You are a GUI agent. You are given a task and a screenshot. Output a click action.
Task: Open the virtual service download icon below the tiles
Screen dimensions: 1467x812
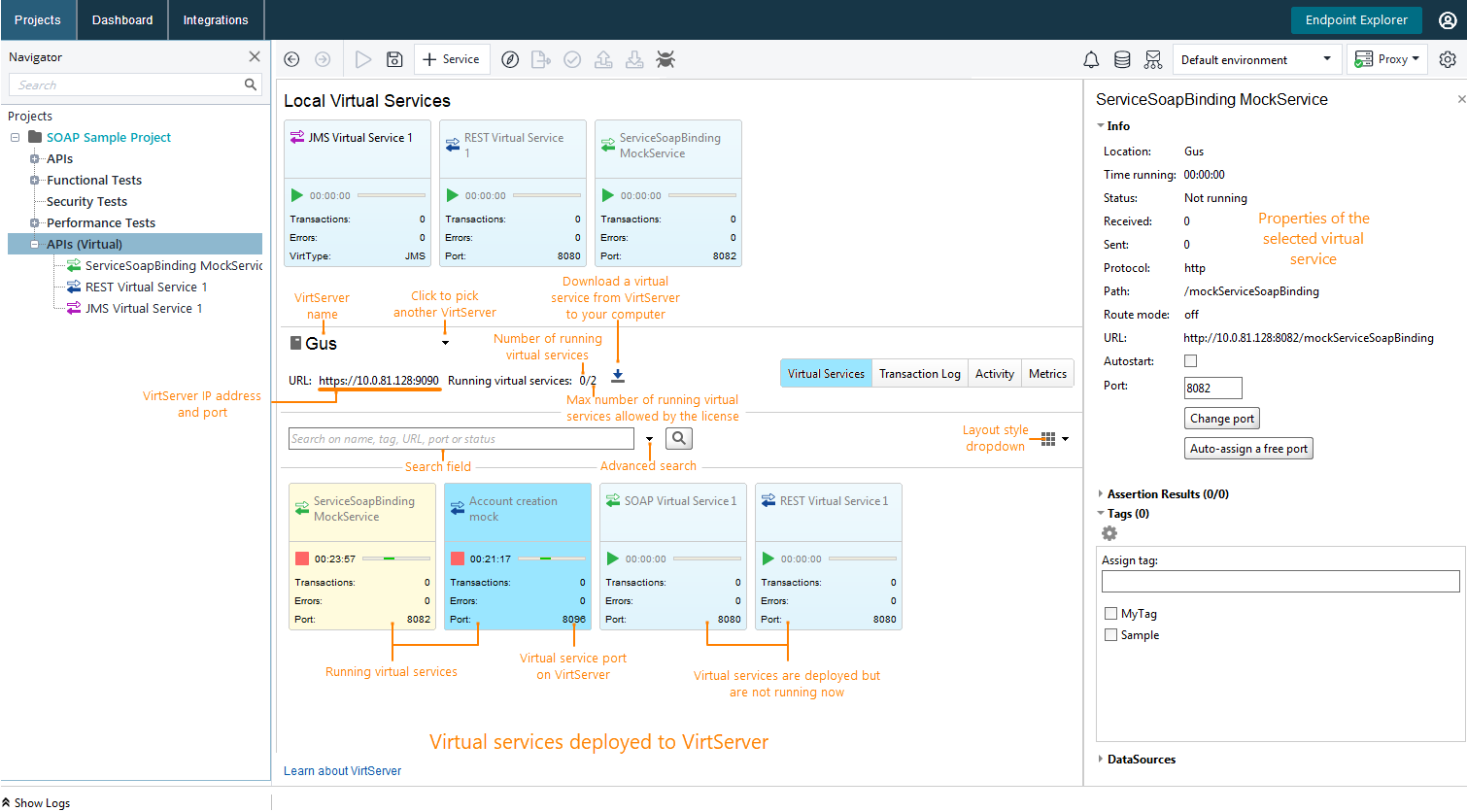(x=618, y=376)
